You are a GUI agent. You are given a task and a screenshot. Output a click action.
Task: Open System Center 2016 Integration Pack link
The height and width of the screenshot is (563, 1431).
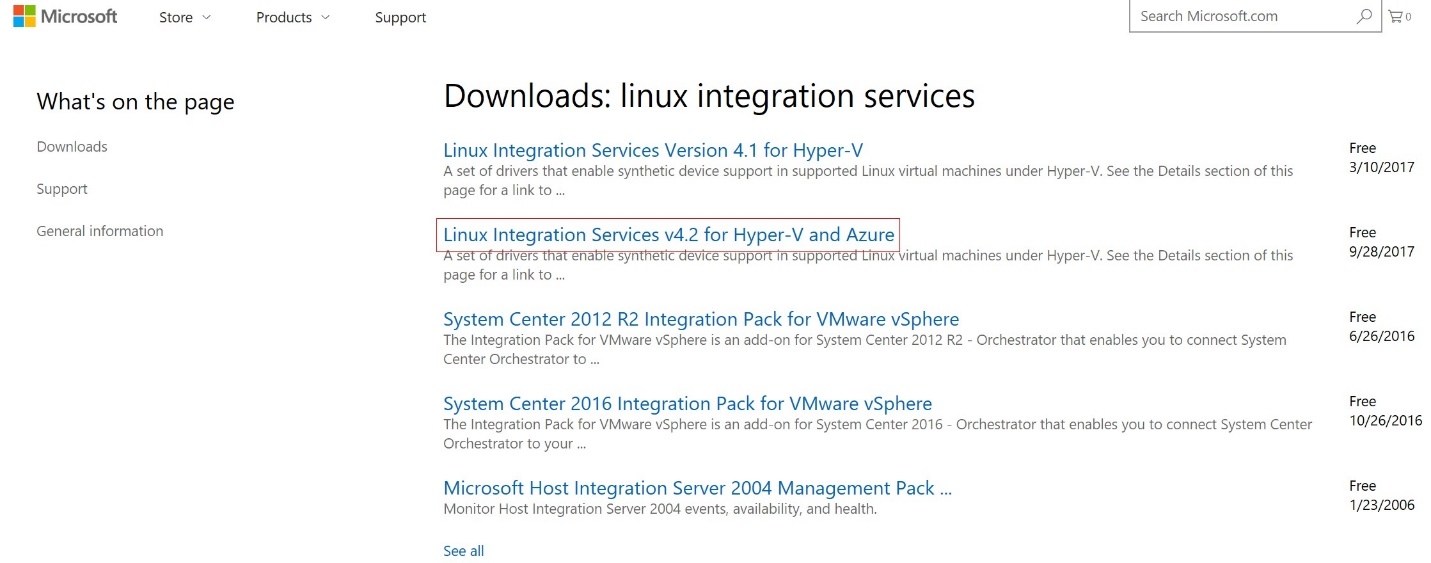687,404
